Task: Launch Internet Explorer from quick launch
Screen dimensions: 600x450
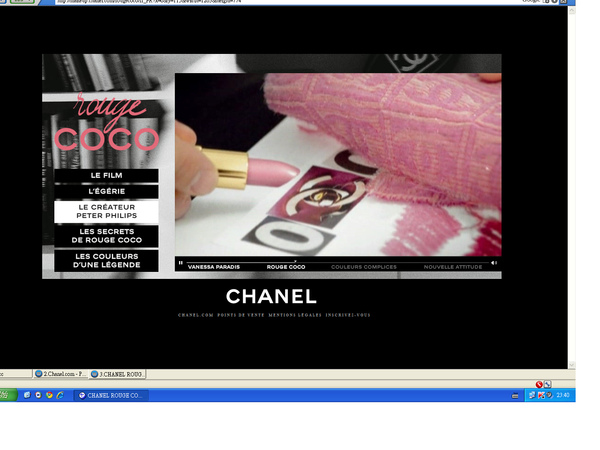Action: tap(60, 395)
